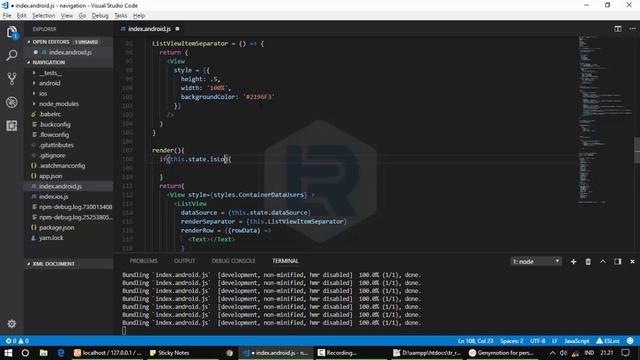Open Cortana search circle on taskbar
Image resolution: width=640 pixels, height=360 pixels.
(25, 353)
